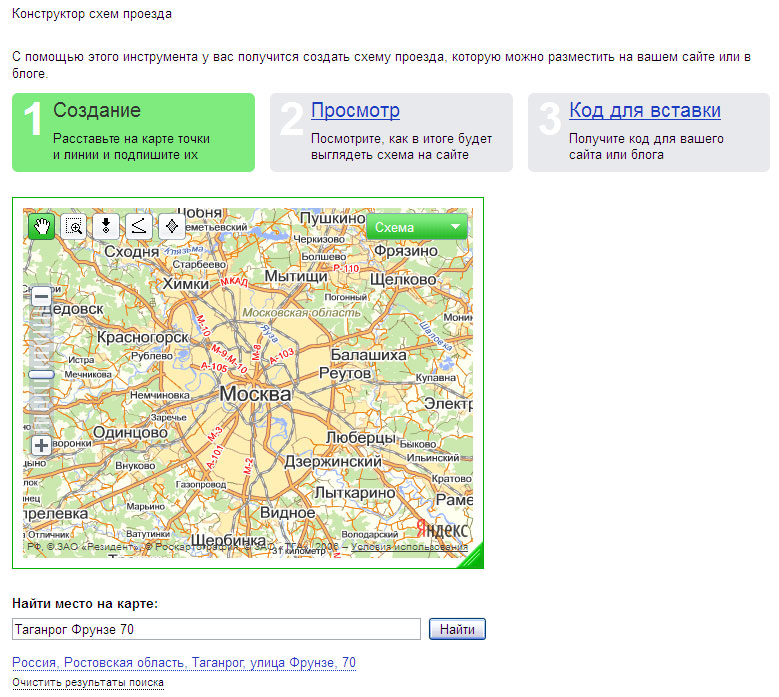Screen dimensions: 779x697
Task: Click the Дедовск label on the map
Action: (x=73, y=309)
